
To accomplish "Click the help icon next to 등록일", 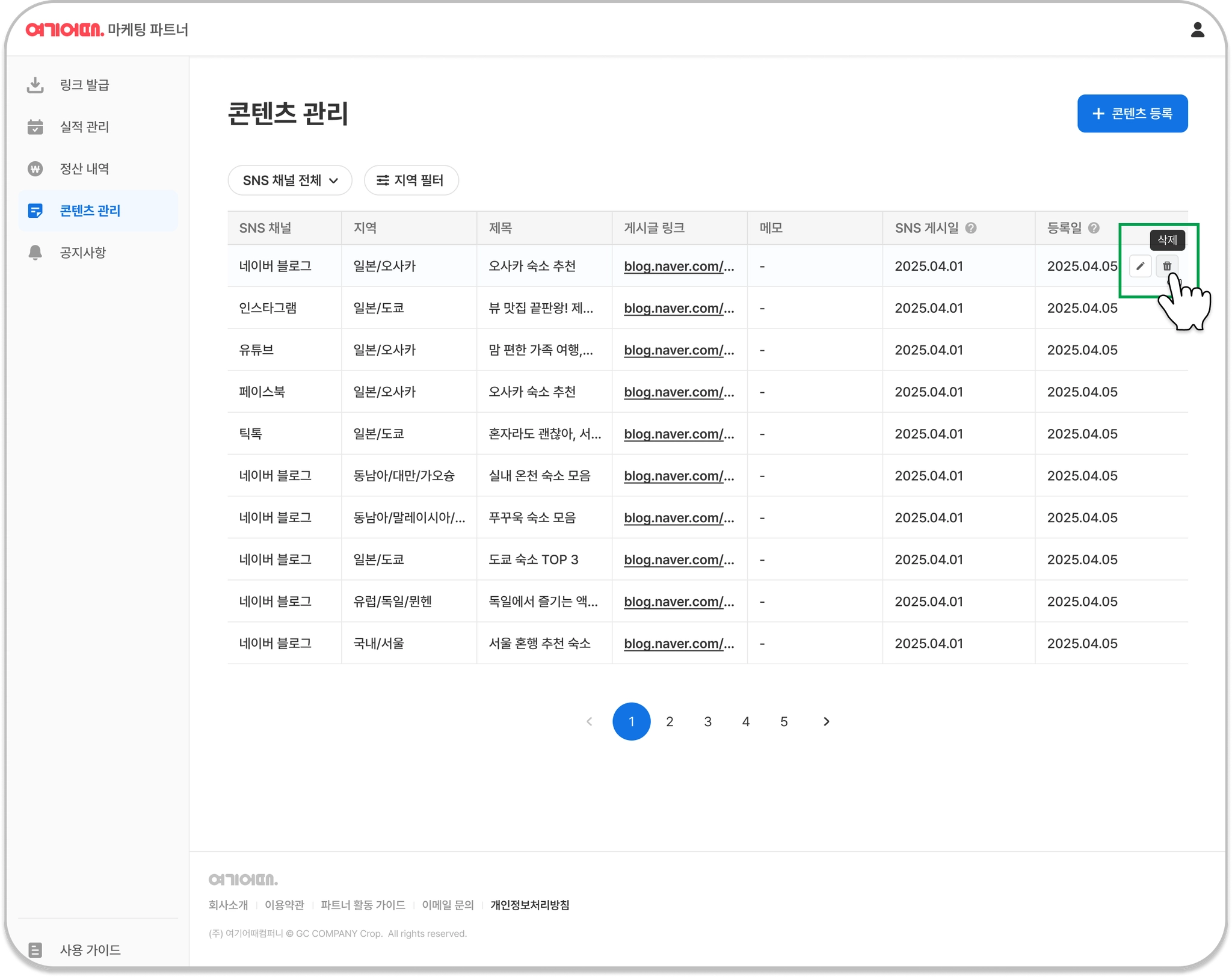I will pyautogui.click(x=1094, y=228).
